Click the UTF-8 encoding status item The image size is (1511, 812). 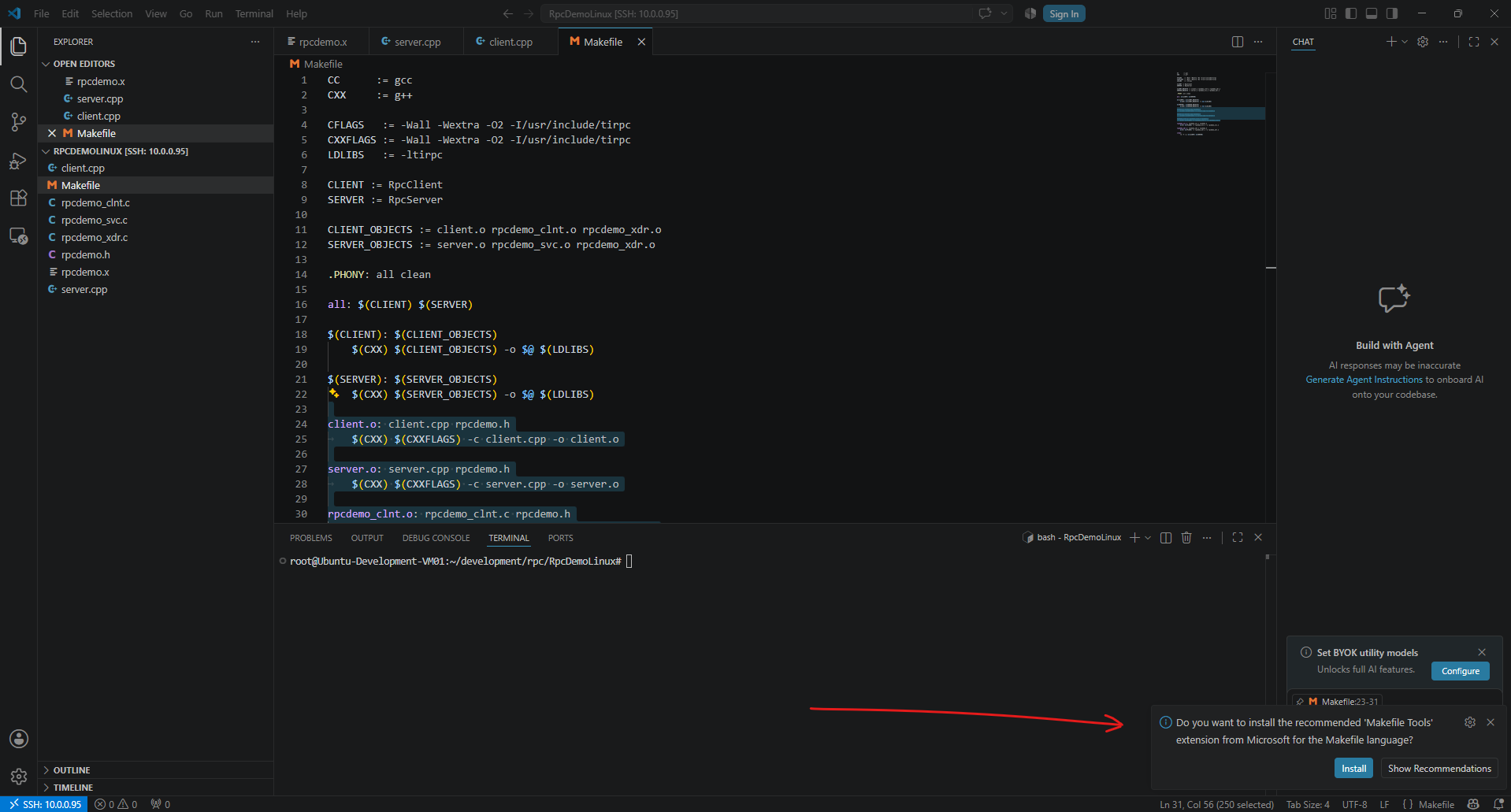pyautogui.click(x=1354, y=804)
